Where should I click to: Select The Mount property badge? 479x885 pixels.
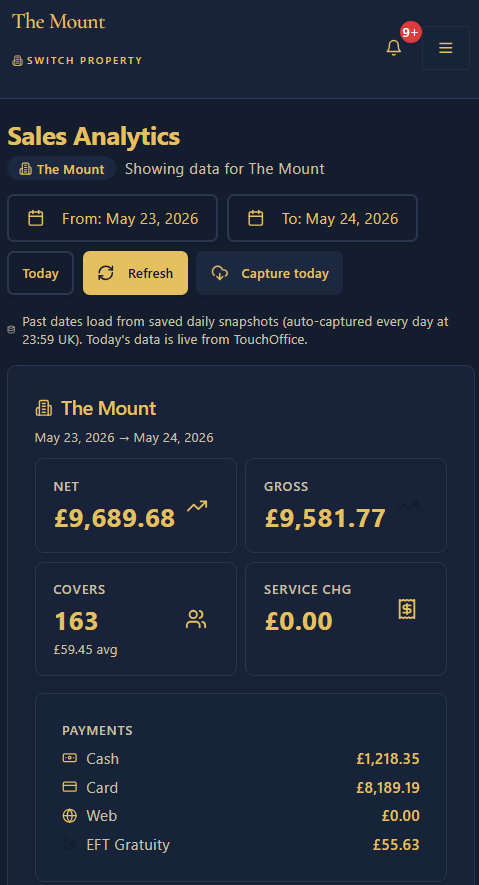tap(61, 169)
